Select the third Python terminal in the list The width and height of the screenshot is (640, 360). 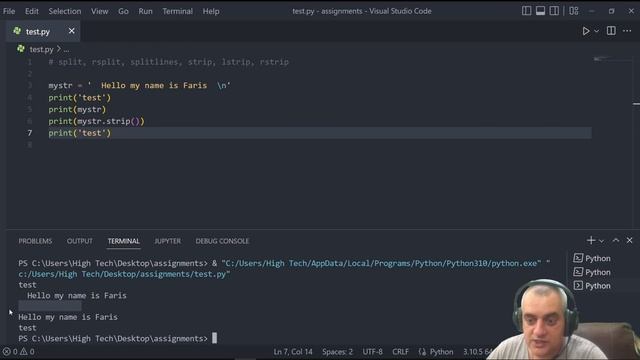pyautogui.click(x=592, y=286)
